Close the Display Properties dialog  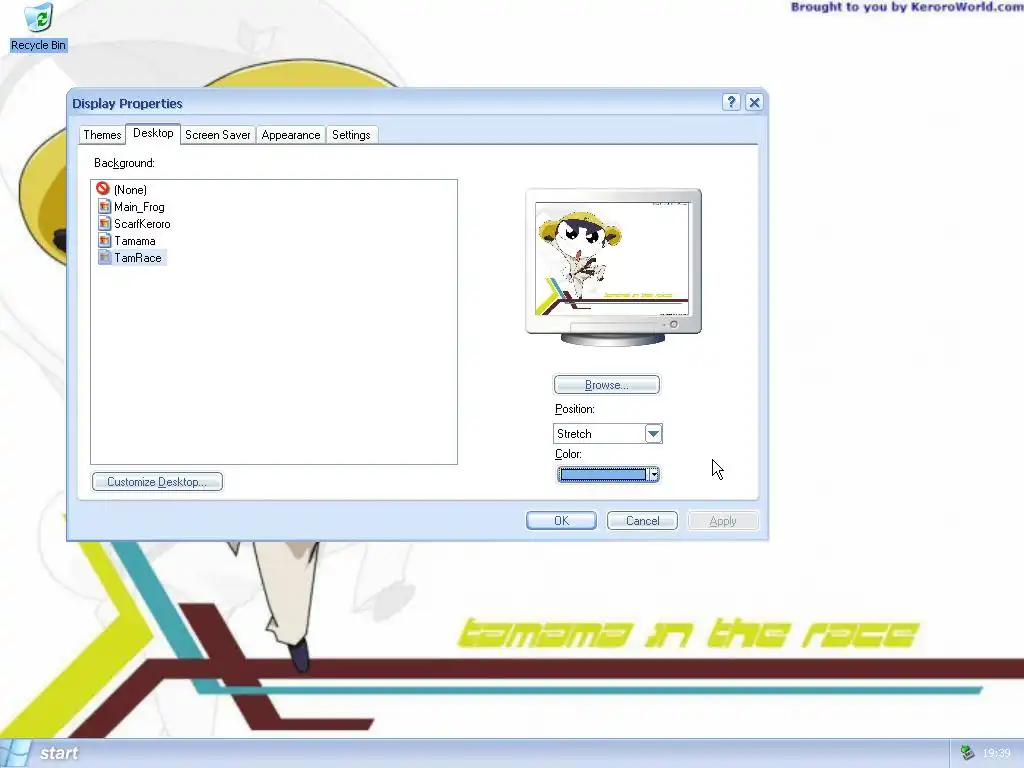click(x=754, y=103)
